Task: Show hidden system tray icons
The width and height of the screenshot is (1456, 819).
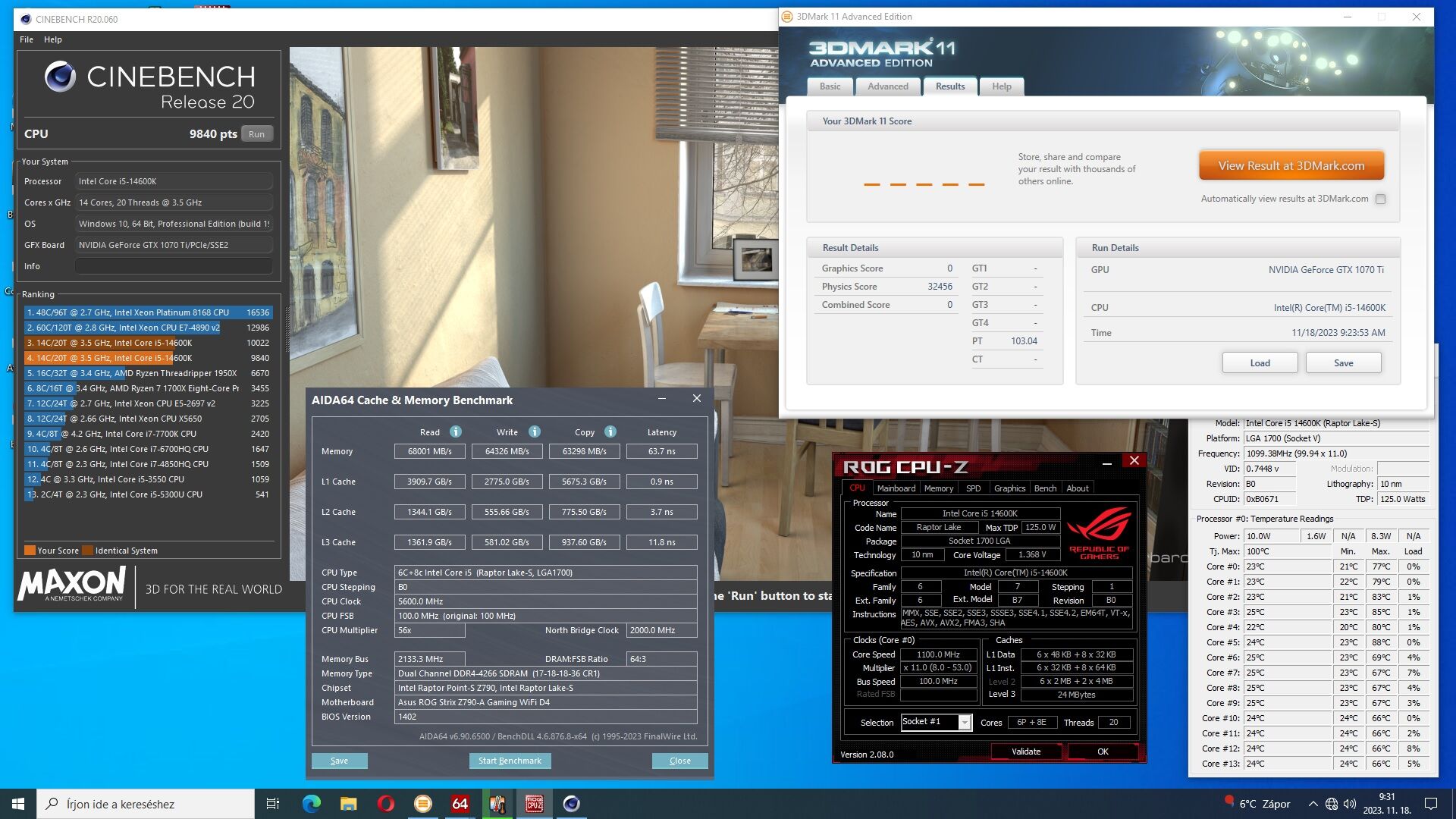Action: [x=1313, y=804]
